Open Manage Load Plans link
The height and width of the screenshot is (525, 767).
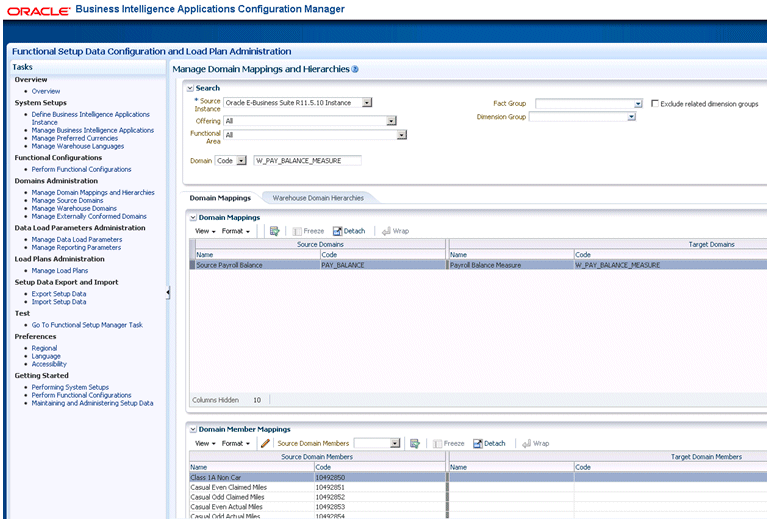click(x=60, y=271)
